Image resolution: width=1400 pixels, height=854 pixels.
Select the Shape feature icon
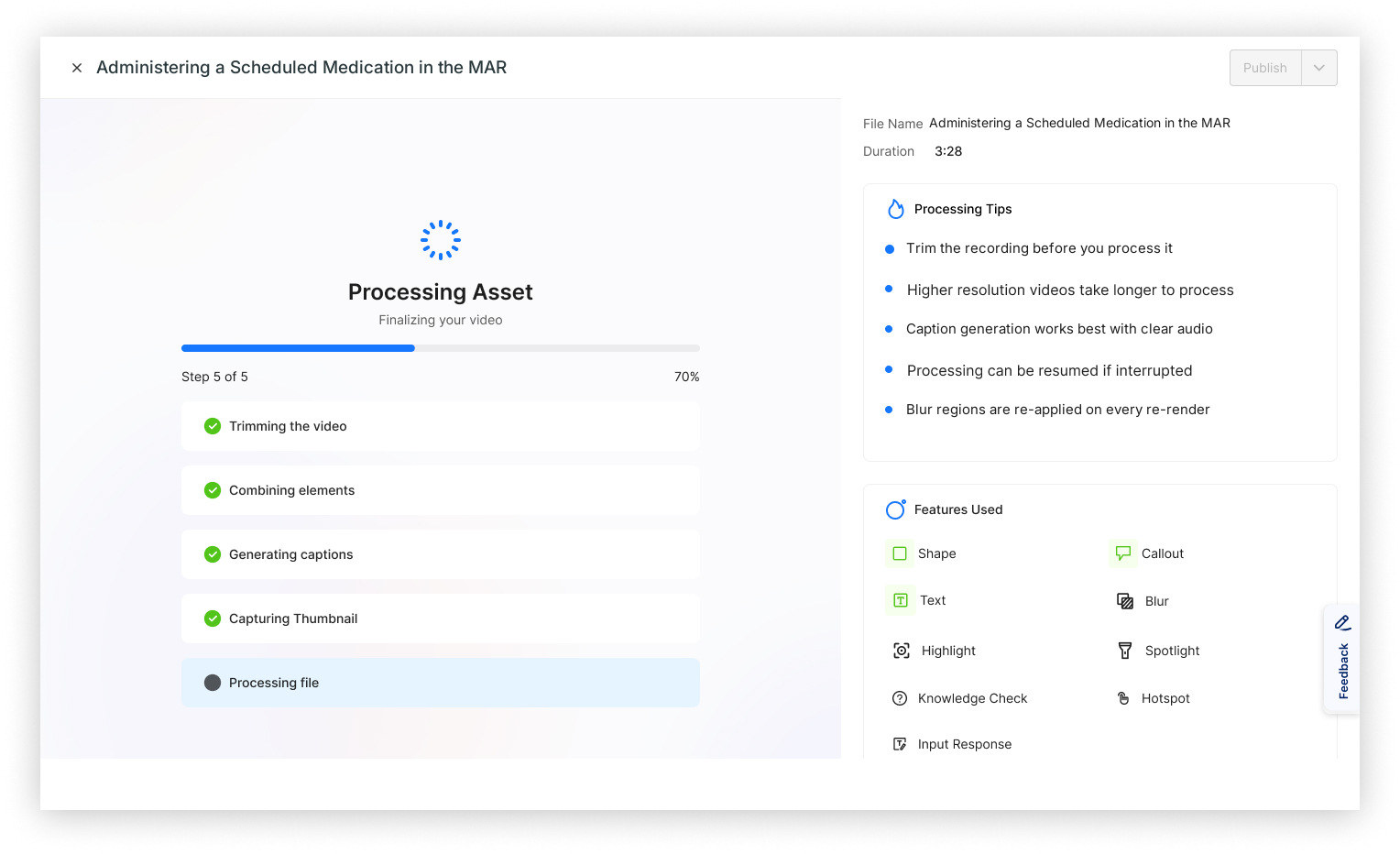coord(900,553)
